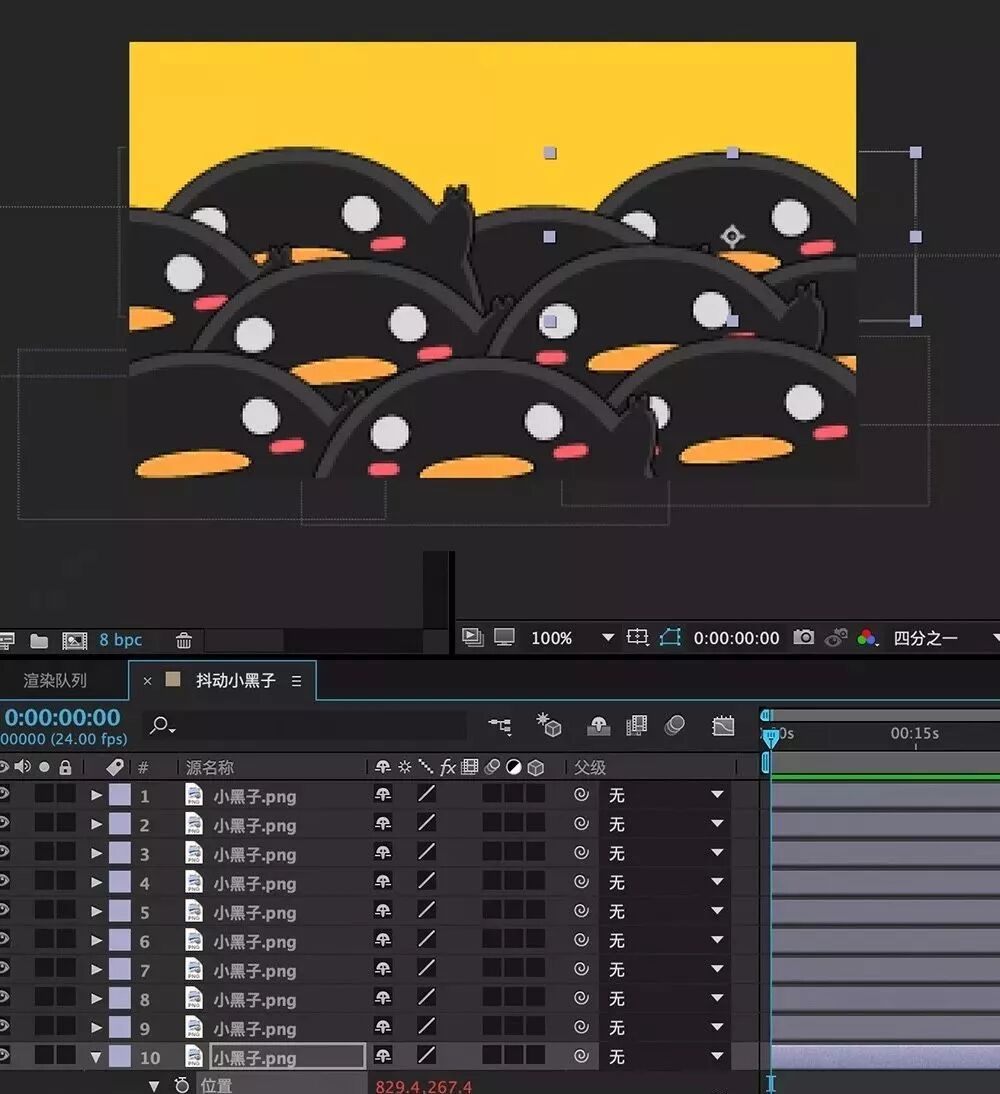1000x1094 pixels.
Task: Collapse layer 10 小黑子.png
Action: (x=96, y=1057)
